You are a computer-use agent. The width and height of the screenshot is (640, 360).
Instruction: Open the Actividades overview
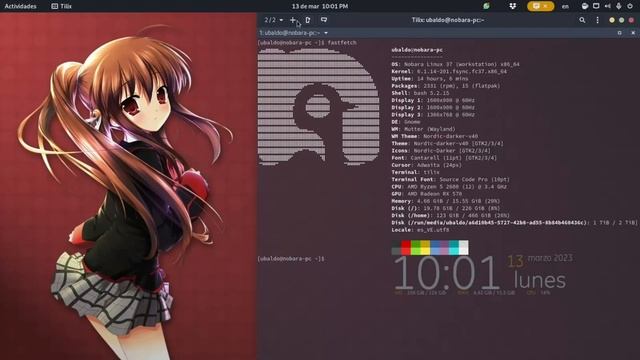(20, 6)
